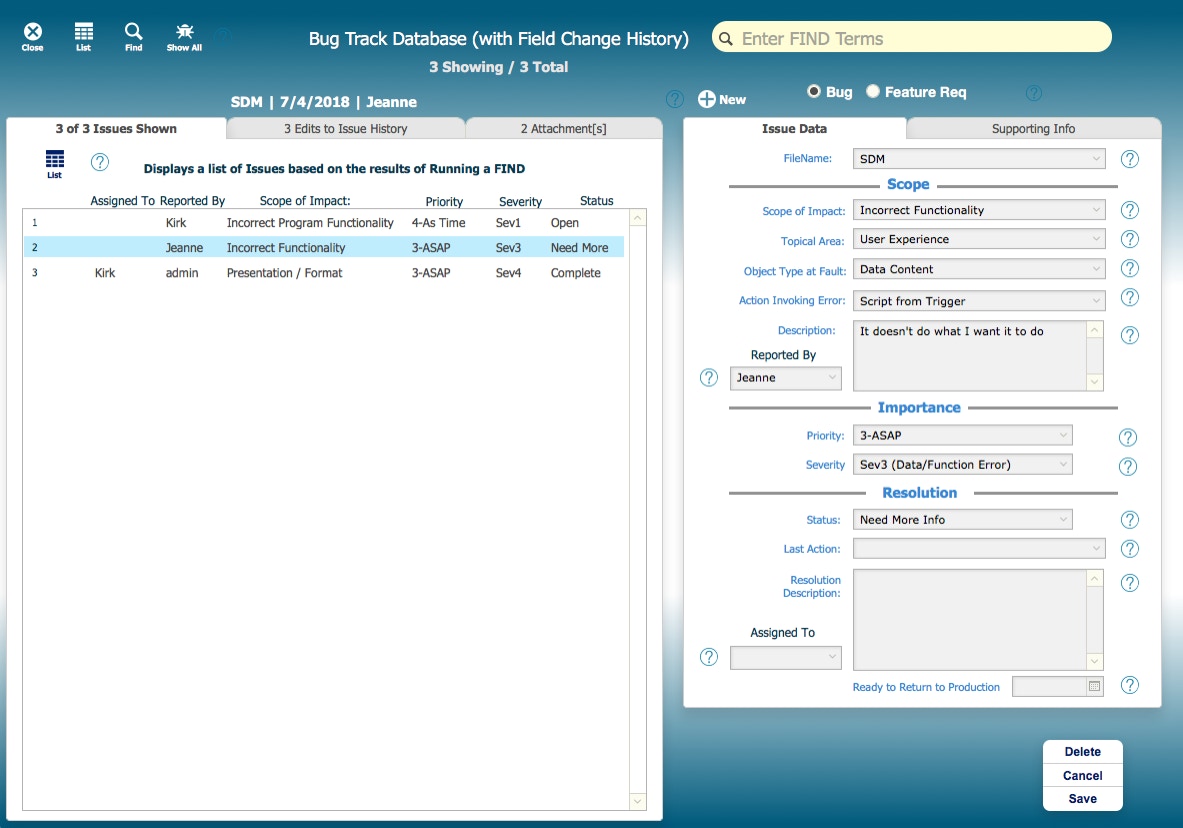Open the Reported By dropdown showing Jeanne
The height and width of the screenshot is (828, 1183).
pos(786,378)
